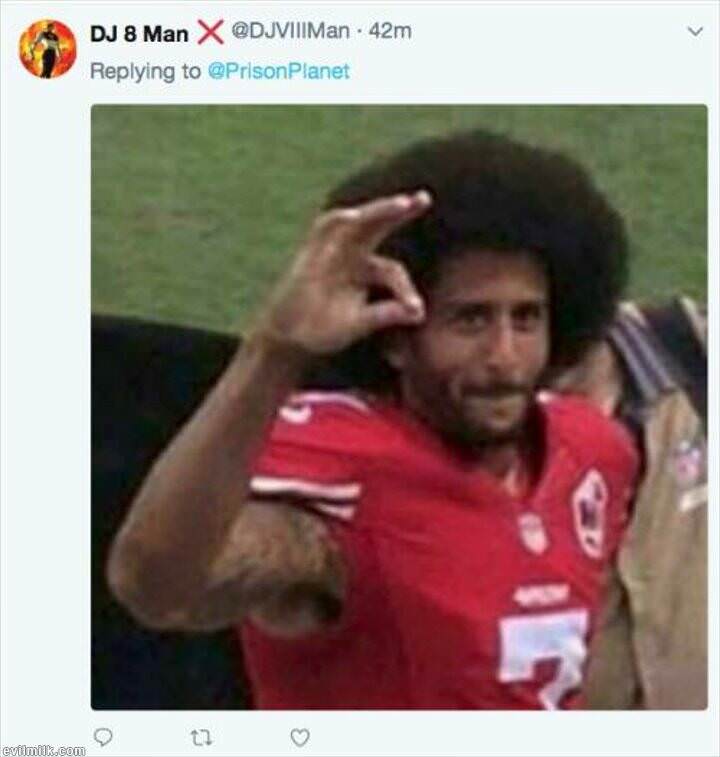This screenshot has width=720, height=757.
Task: Expand the photo of the red-jersey player
Action: tap(399, 407)
